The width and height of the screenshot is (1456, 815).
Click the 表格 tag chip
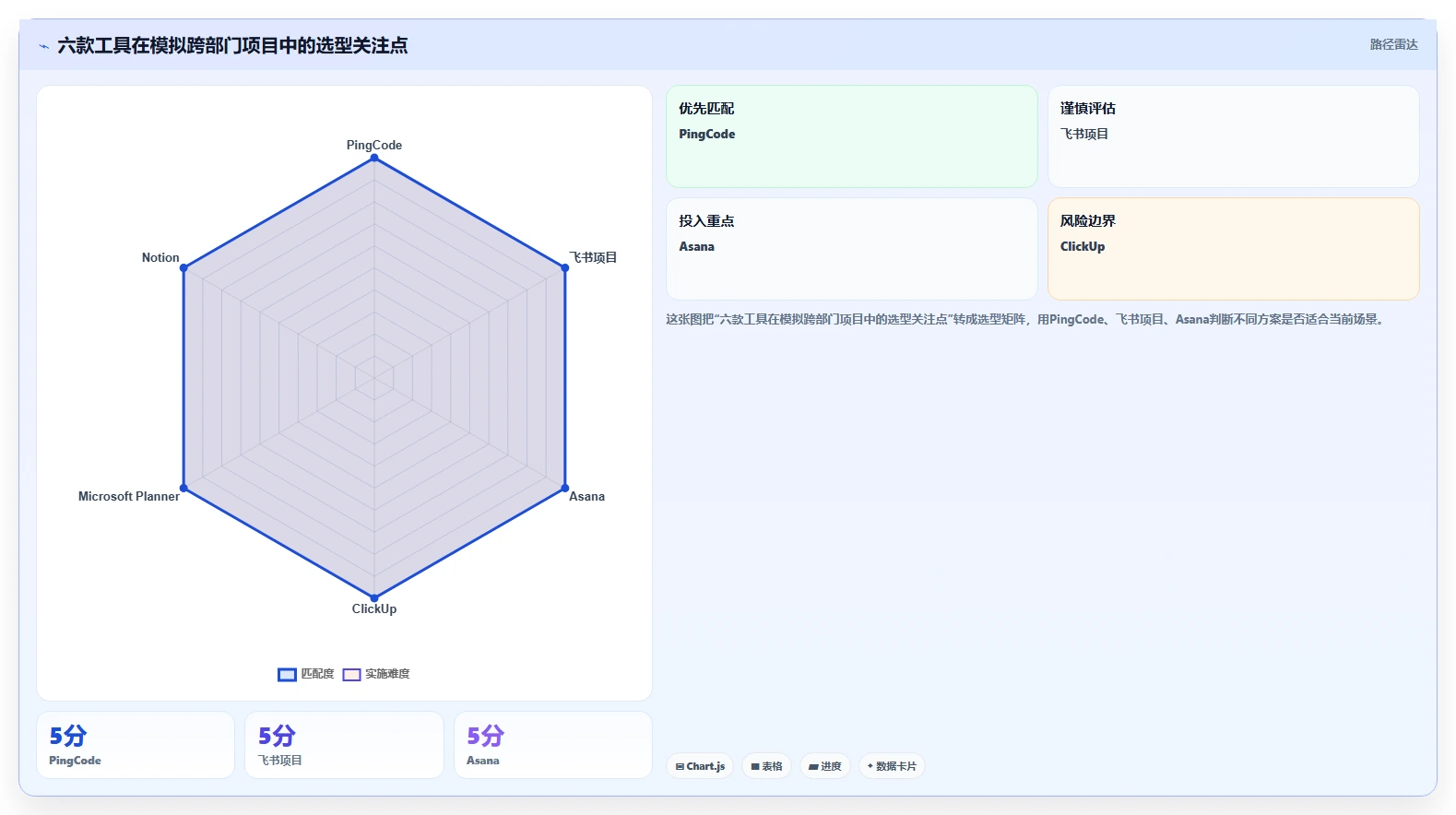pos(766,766)
